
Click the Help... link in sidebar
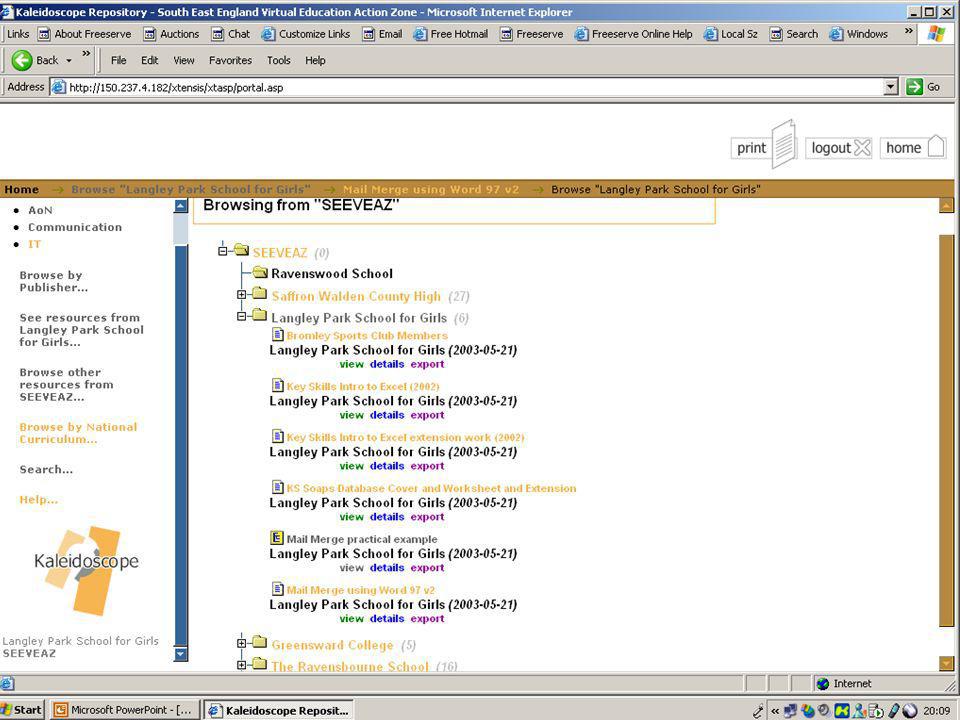tap(39, 500)
